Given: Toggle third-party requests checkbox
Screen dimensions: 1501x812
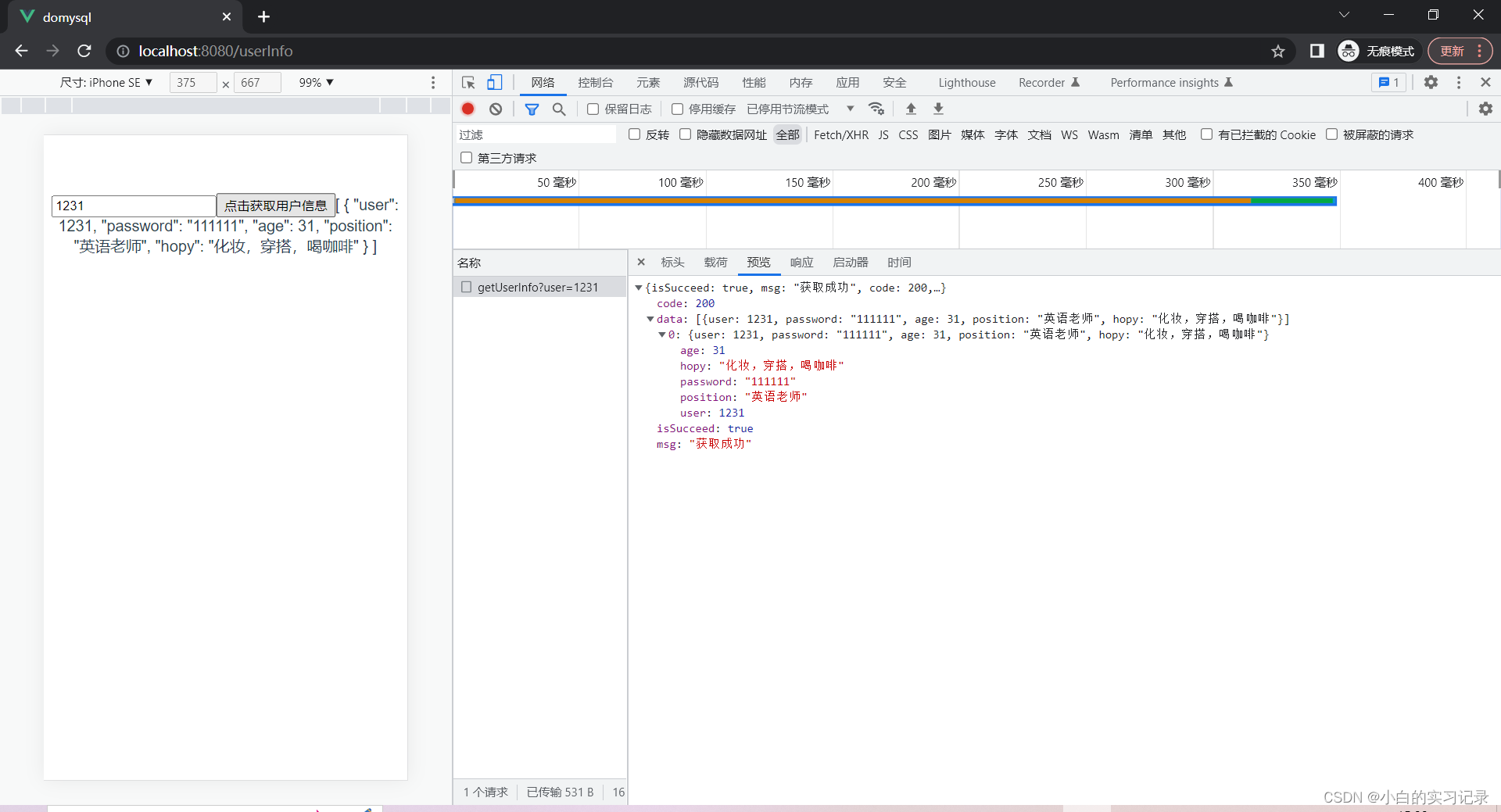Looking at the screenshot, I should coord(467,158).
